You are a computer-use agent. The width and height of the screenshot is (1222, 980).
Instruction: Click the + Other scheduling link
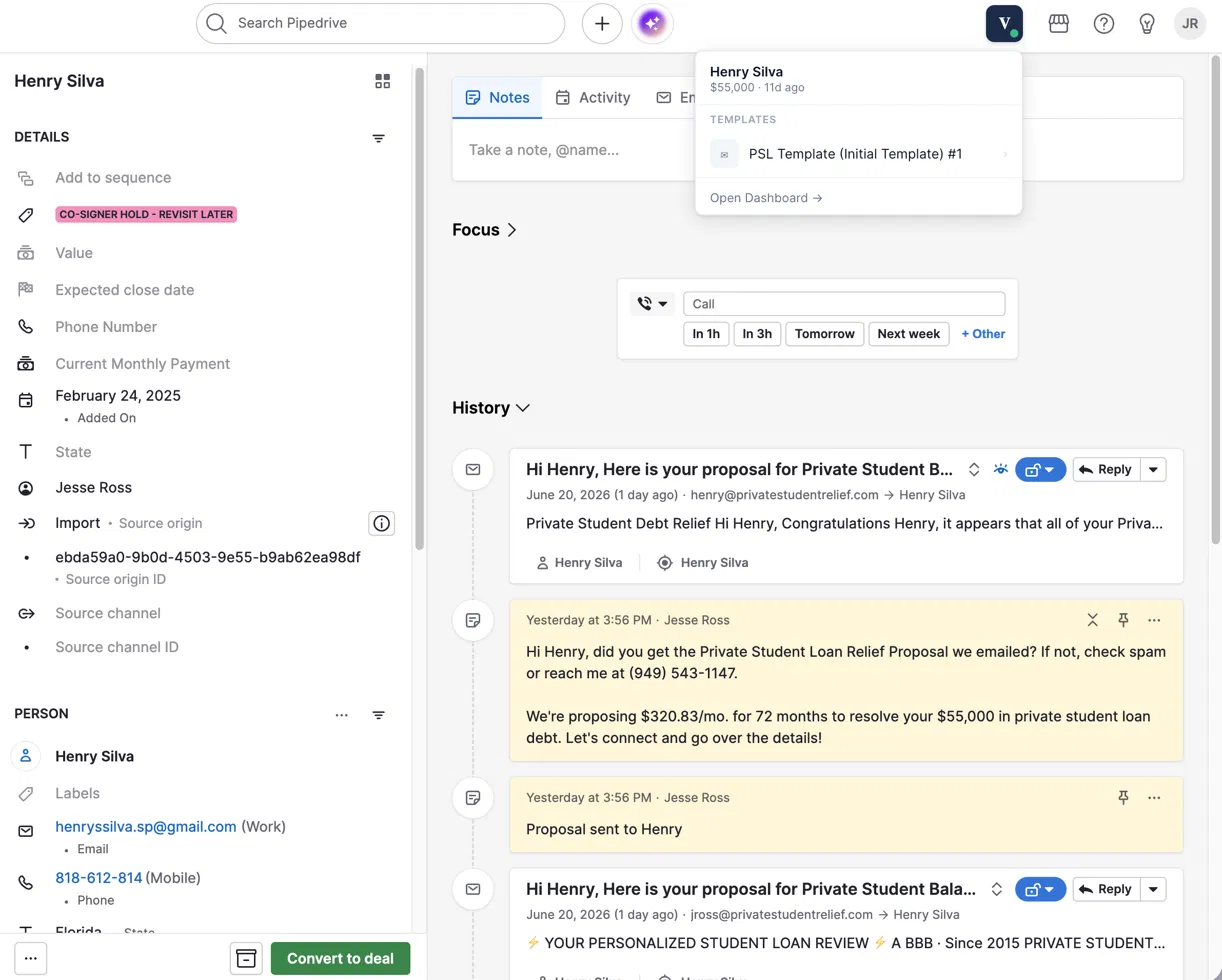coord(983,334)
